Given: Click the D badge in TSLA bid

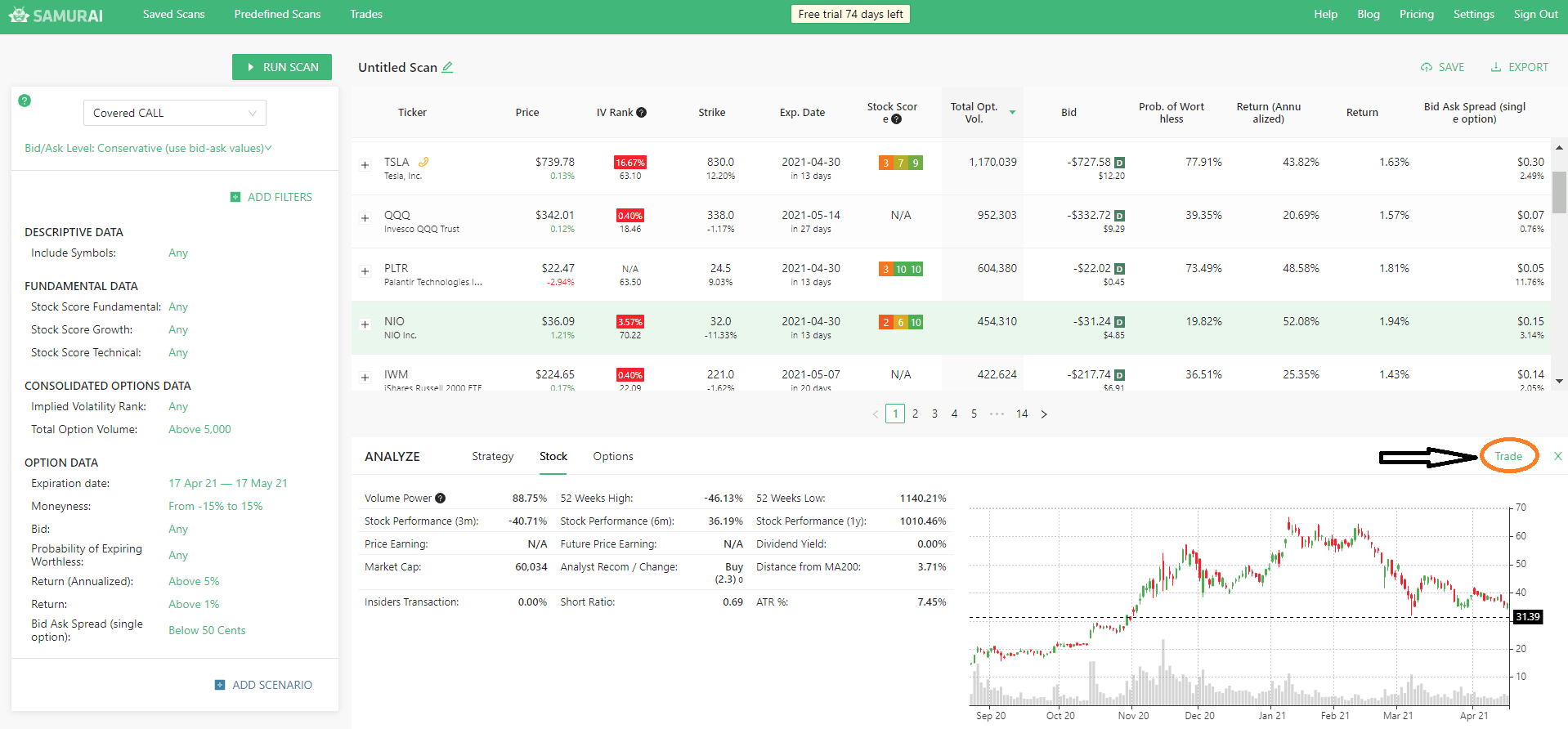Looking at the screenshot, I should [1120, 163].
